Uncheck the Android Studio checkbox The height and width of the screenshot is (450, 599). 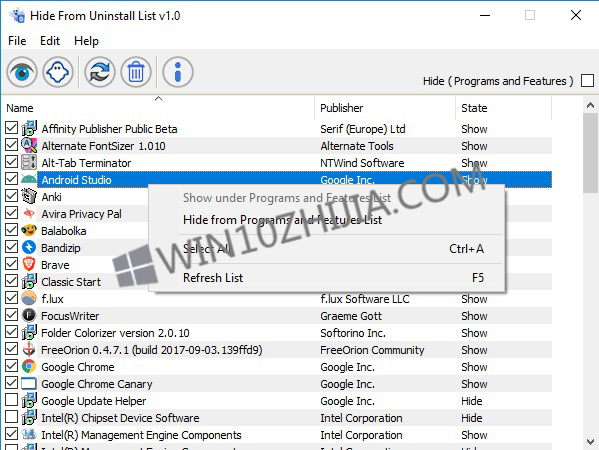click(11, 179)
